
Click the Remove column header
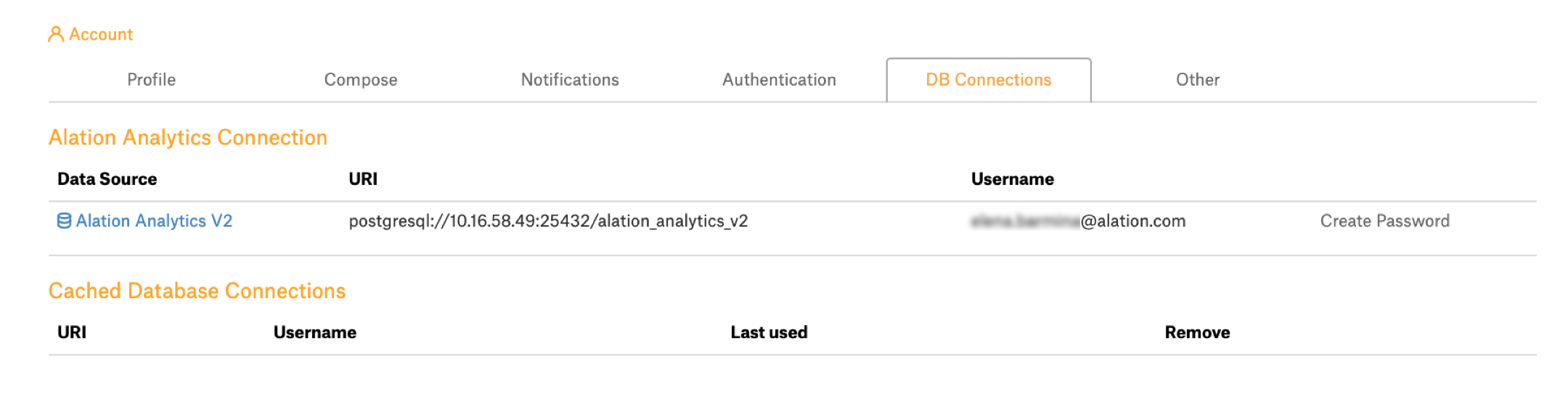click(1197, 332)
